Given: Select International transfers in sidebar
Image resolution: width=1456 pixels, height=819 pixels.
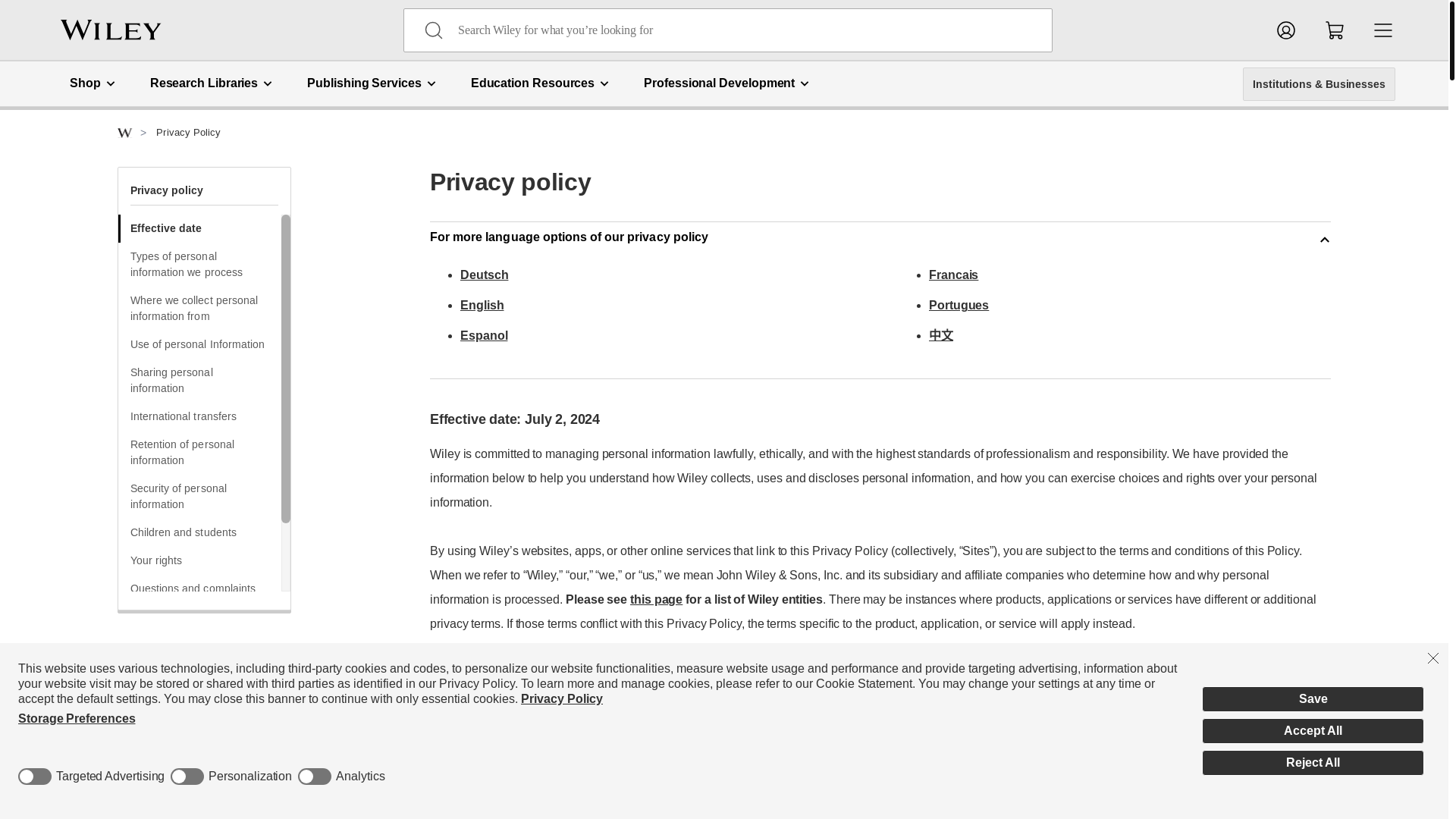Looking at the screenshot, I should click(x=184, y=416).
